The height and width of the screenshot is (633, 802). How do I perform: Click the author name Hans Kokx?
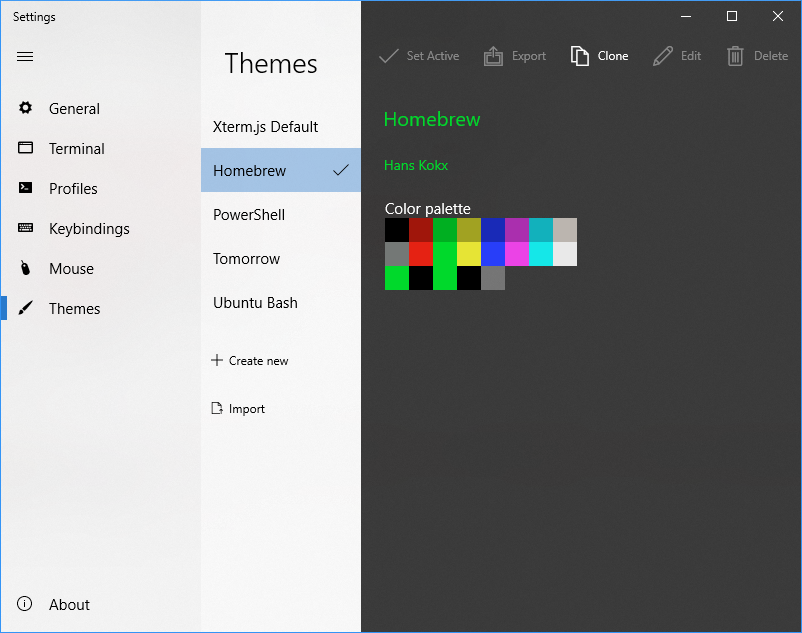(x=416, y=165)
